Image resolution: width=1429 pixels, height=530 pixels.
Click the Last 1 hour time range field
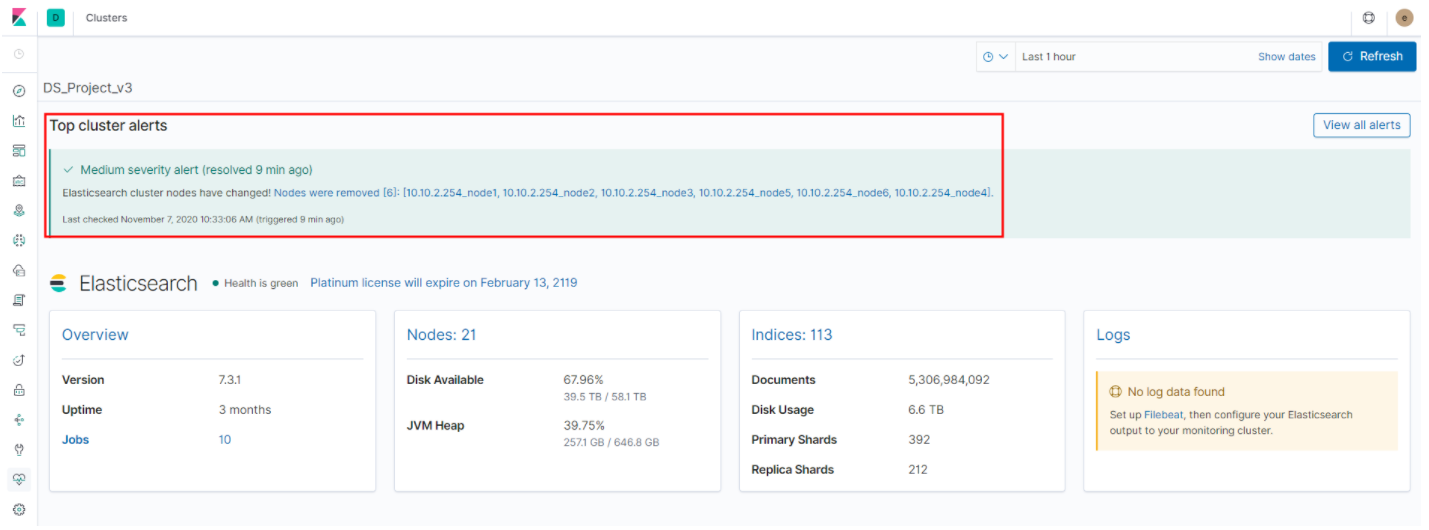(1135, 57)
